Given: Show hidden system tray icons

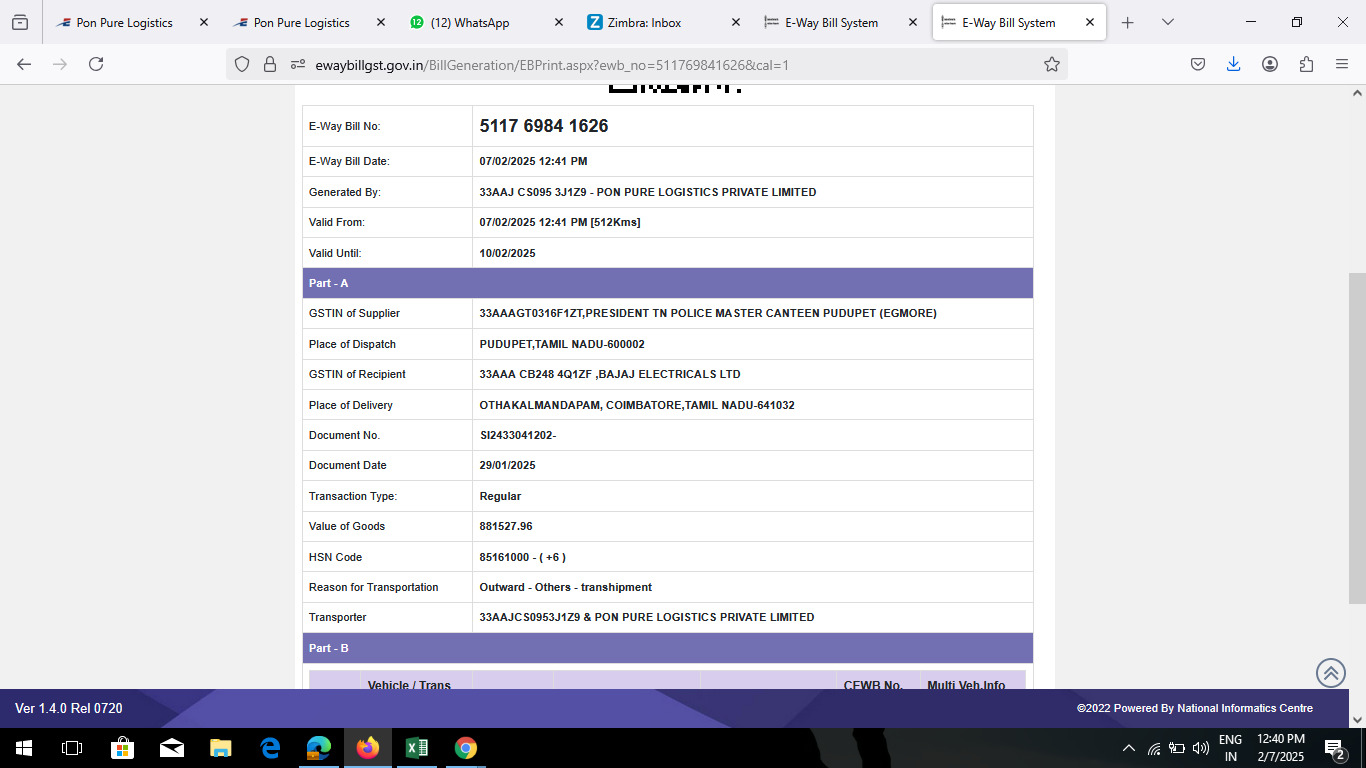Looking at the screenshot, I should (x=1129, y=748).
